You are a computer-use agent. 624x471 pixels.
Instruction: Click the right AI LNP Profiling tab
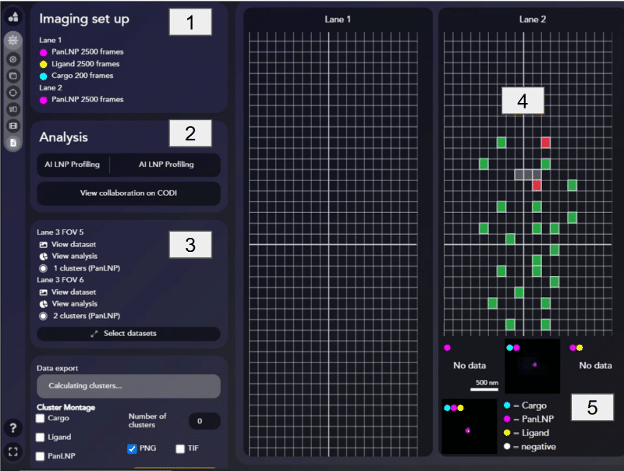[164, 164]
